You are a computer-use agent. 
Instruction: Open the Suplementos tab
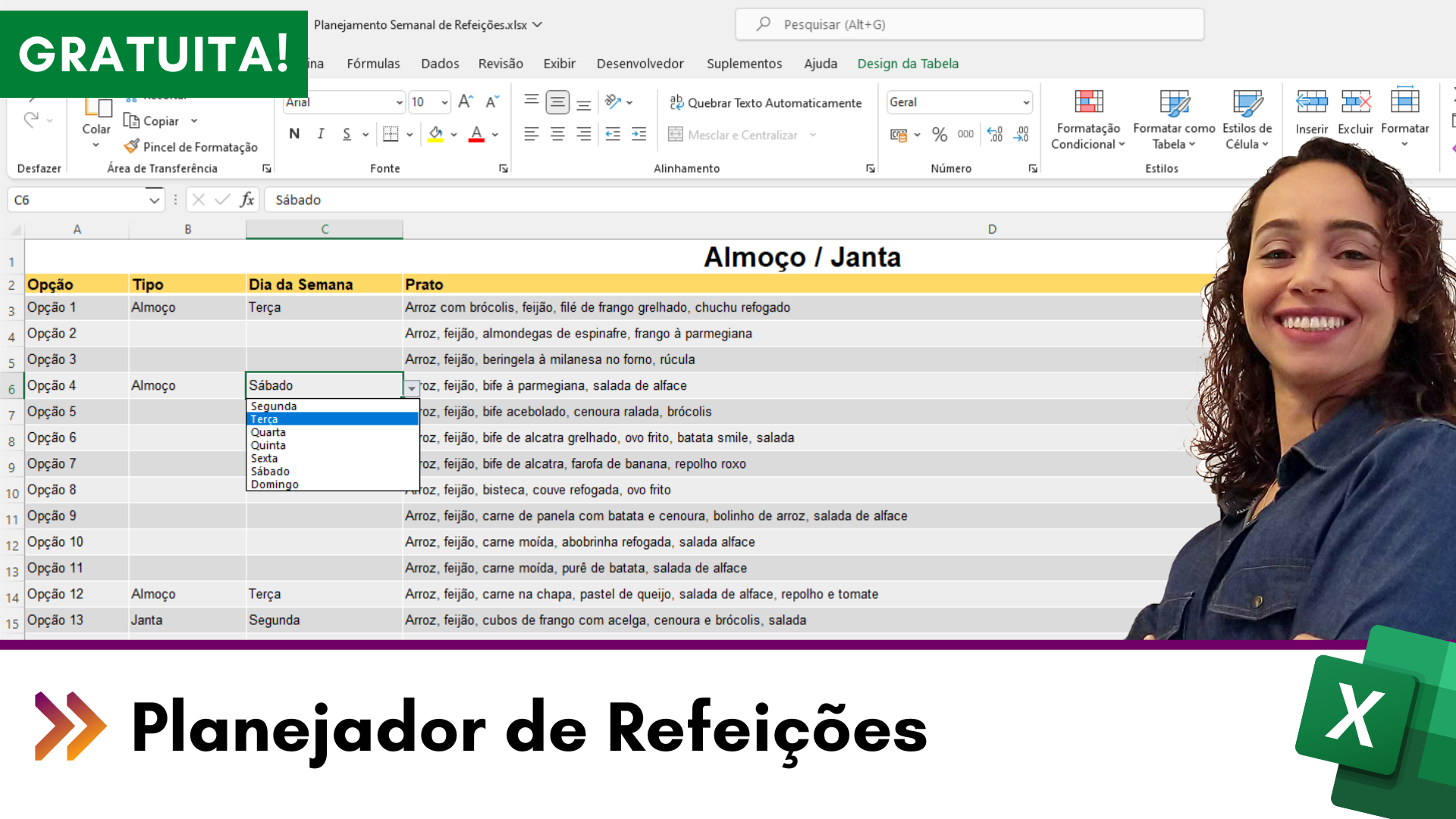[744, 64]
